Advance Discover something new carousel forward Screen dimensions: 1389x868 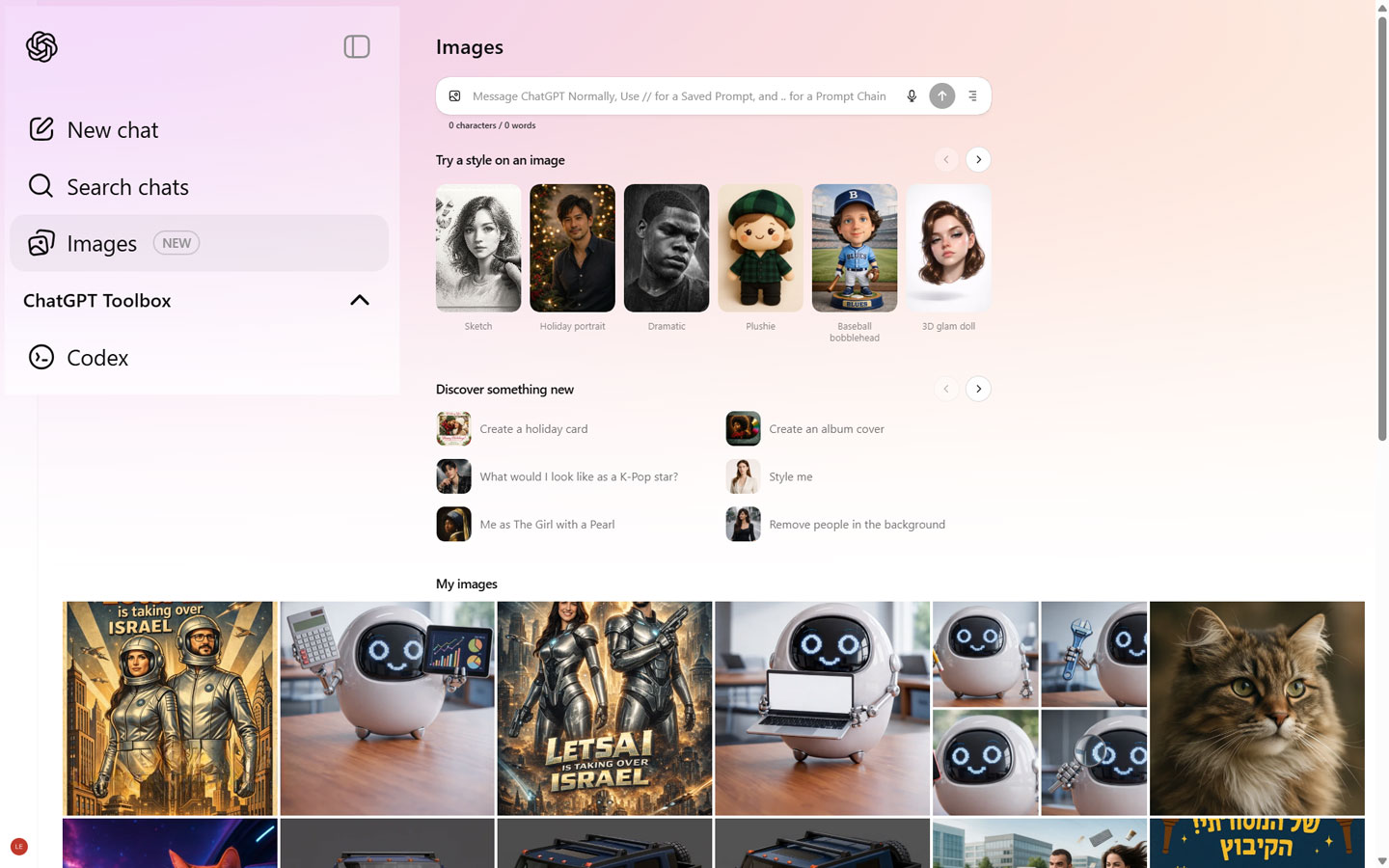point(978,389)
